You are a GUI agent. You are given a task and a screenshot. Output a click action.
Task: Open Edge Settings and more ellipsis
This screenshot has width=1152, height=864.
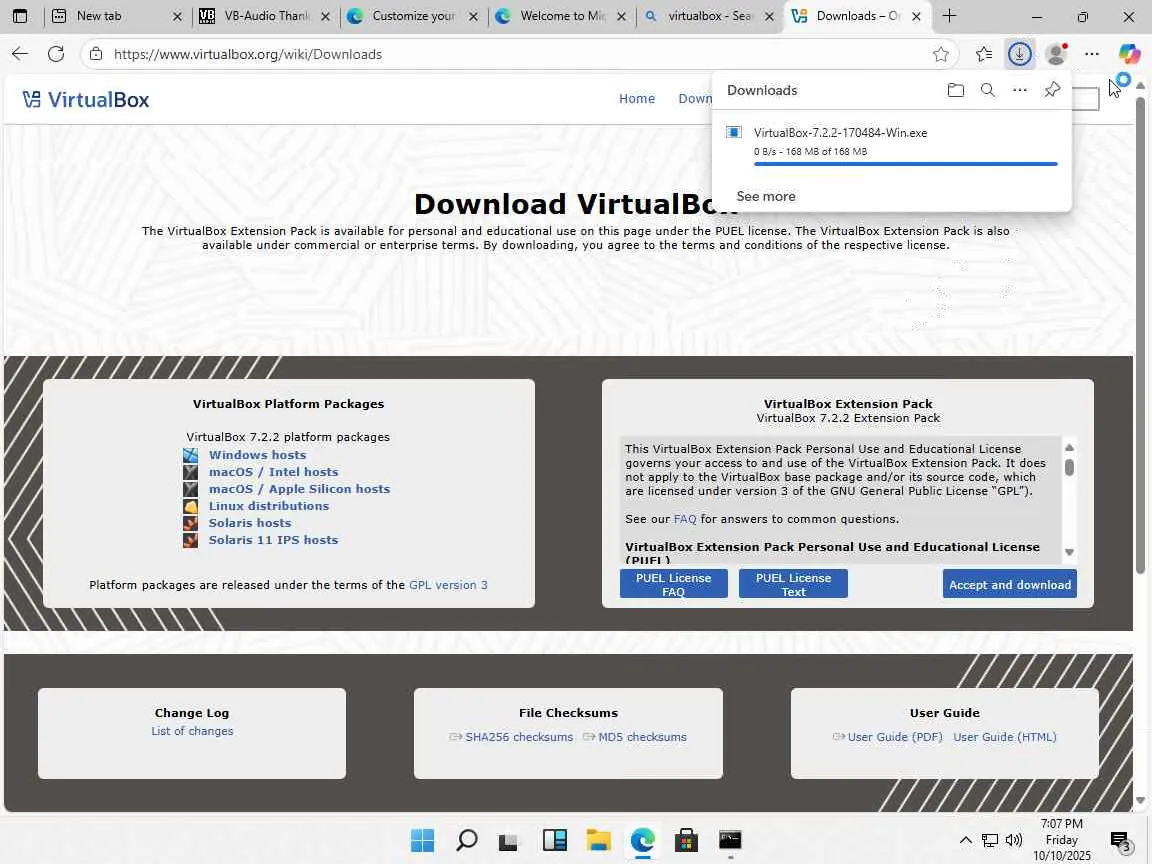[x=1092, y=54]
